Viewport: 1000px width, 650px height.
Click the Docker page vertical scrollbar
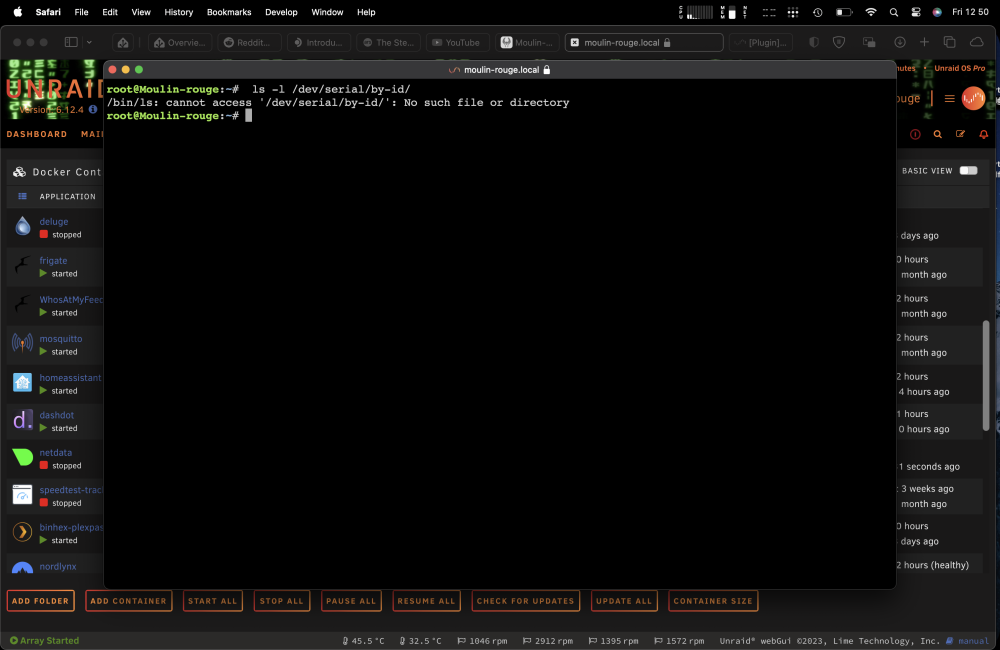pyautogui.click(x=986, y=375)
